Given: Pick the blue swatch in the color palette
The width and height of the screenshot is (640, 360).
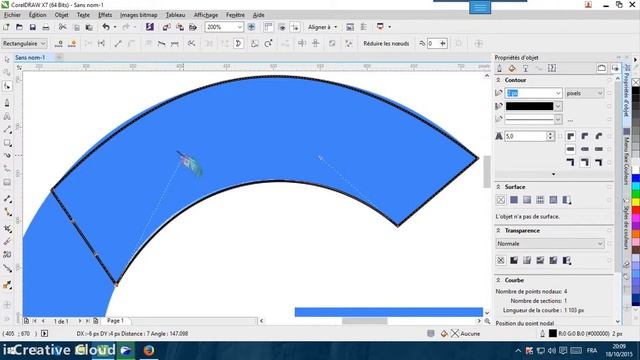Looking at the screenshot, I should coord(636,178).
